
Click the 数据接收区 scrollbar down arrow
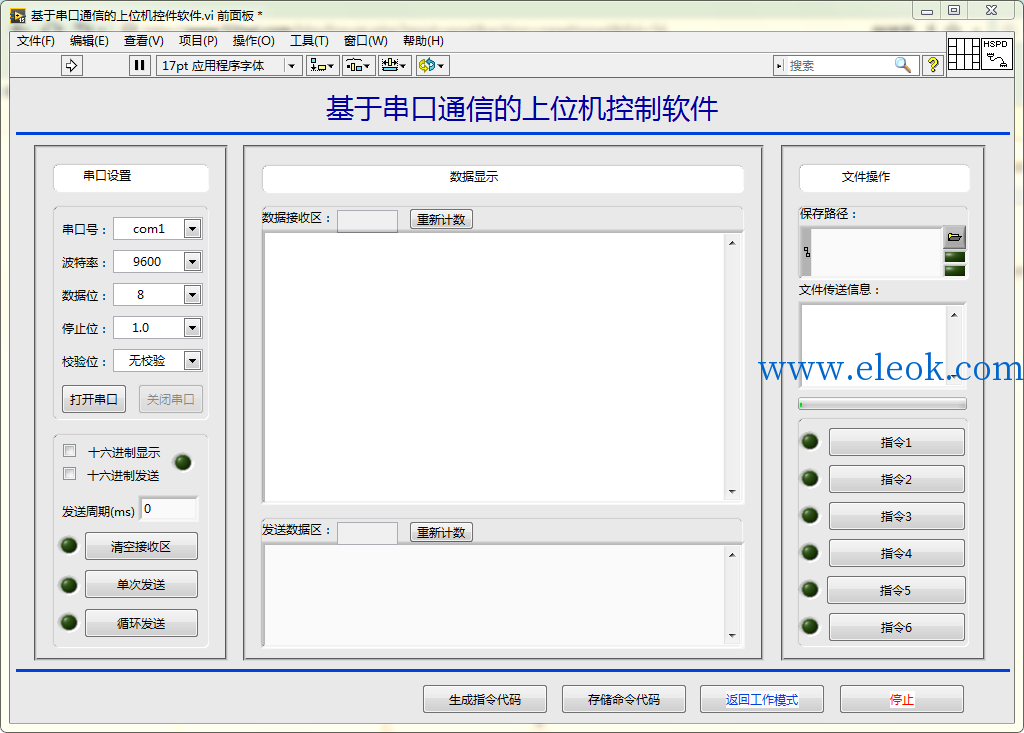pyautogui.click(x=732, y=491)
